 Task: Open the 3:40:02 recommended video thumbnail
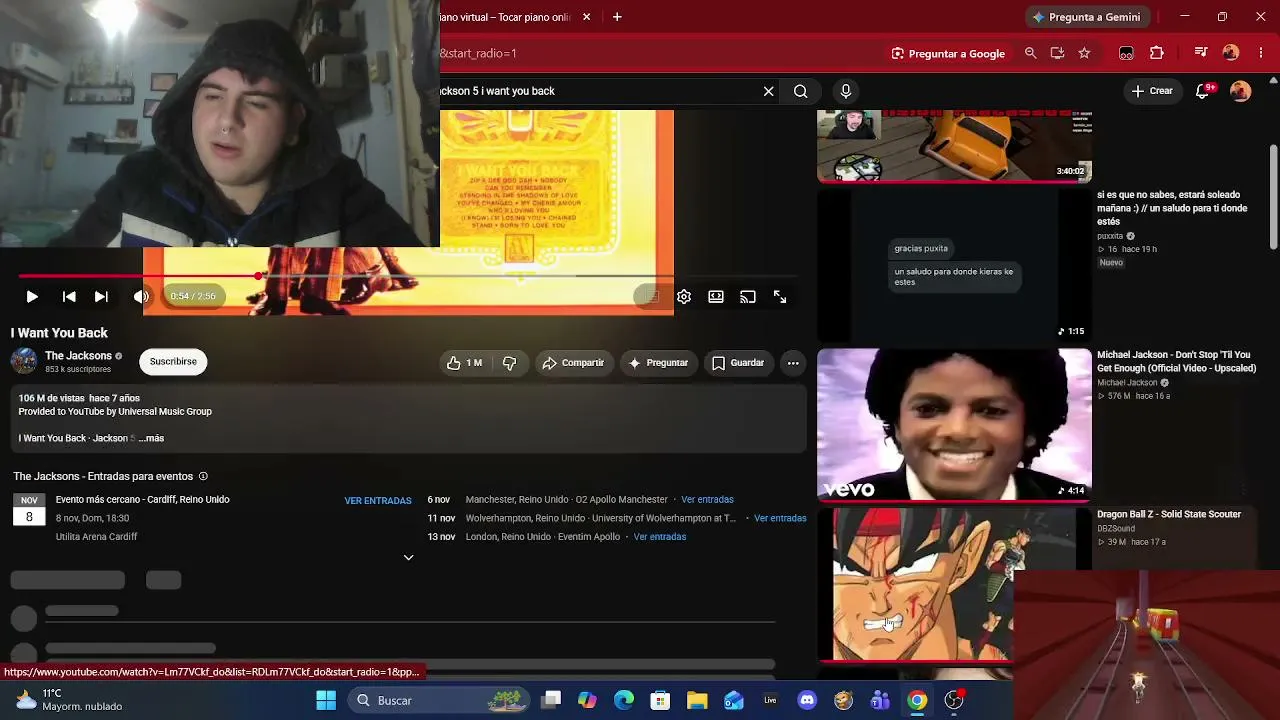955,146
